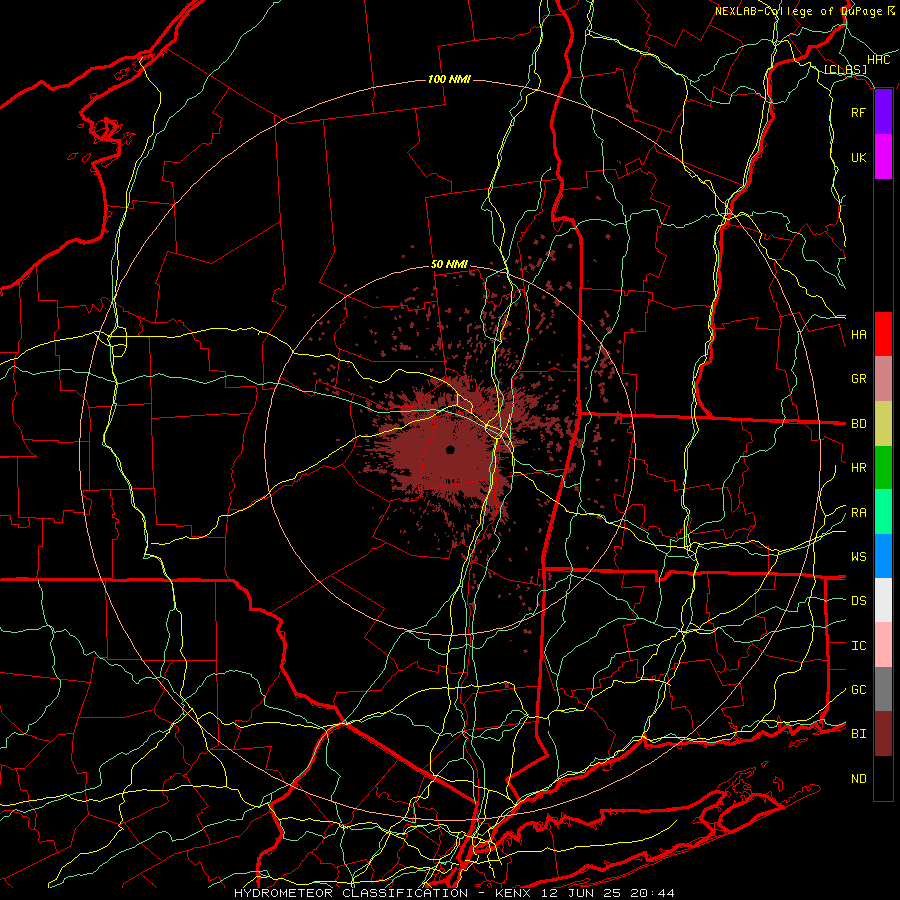Click the NEXLAB-College of DuPage credit text
This screenshot has height=900, width=900.
tap(798, 11)
